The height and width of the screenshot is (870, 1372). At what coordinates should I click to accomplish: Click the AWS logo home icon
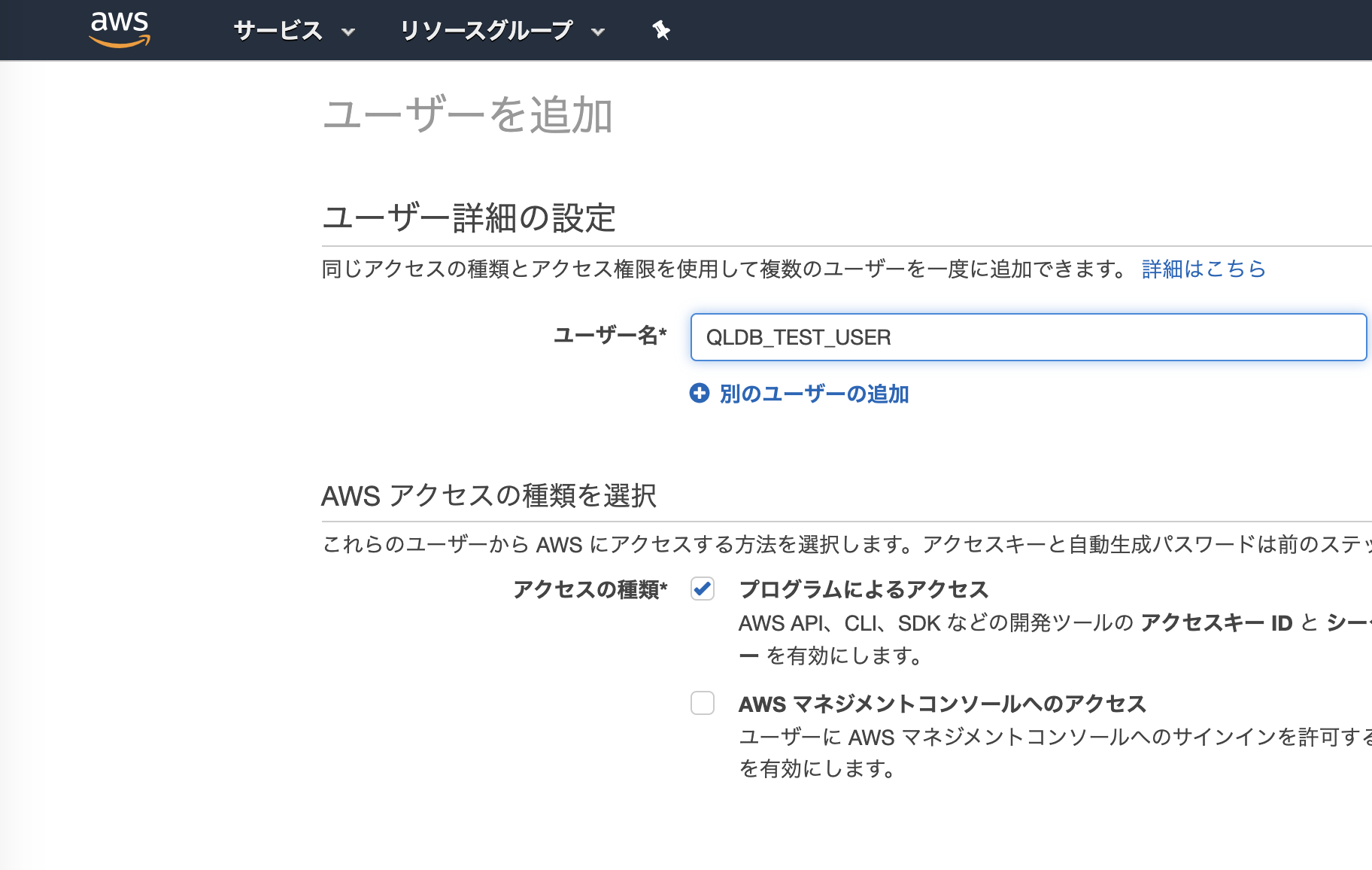(x=120, y=30)
